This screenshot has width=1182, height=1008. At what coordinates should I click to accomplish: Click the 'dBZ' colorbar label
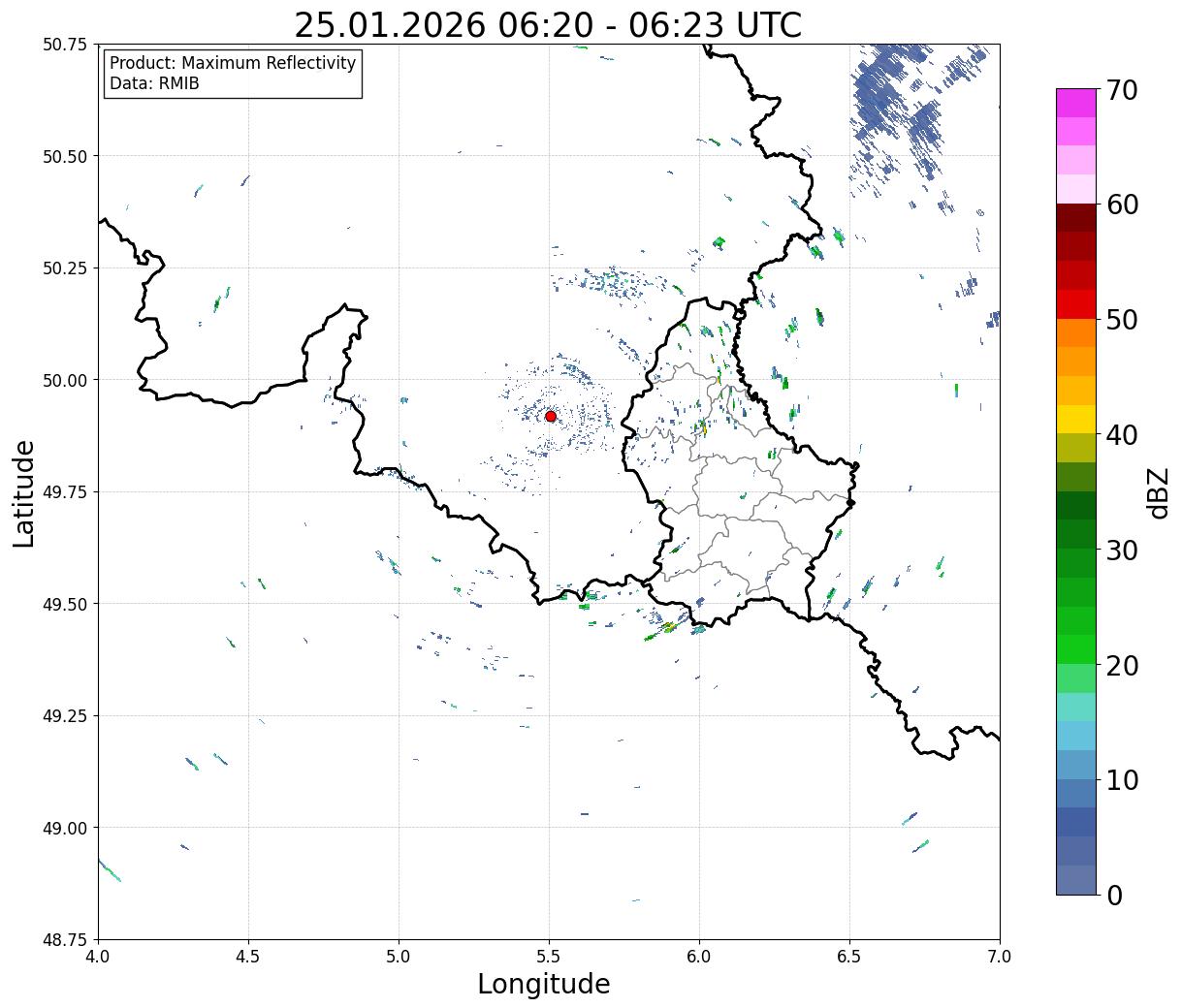coord(1158,493)
